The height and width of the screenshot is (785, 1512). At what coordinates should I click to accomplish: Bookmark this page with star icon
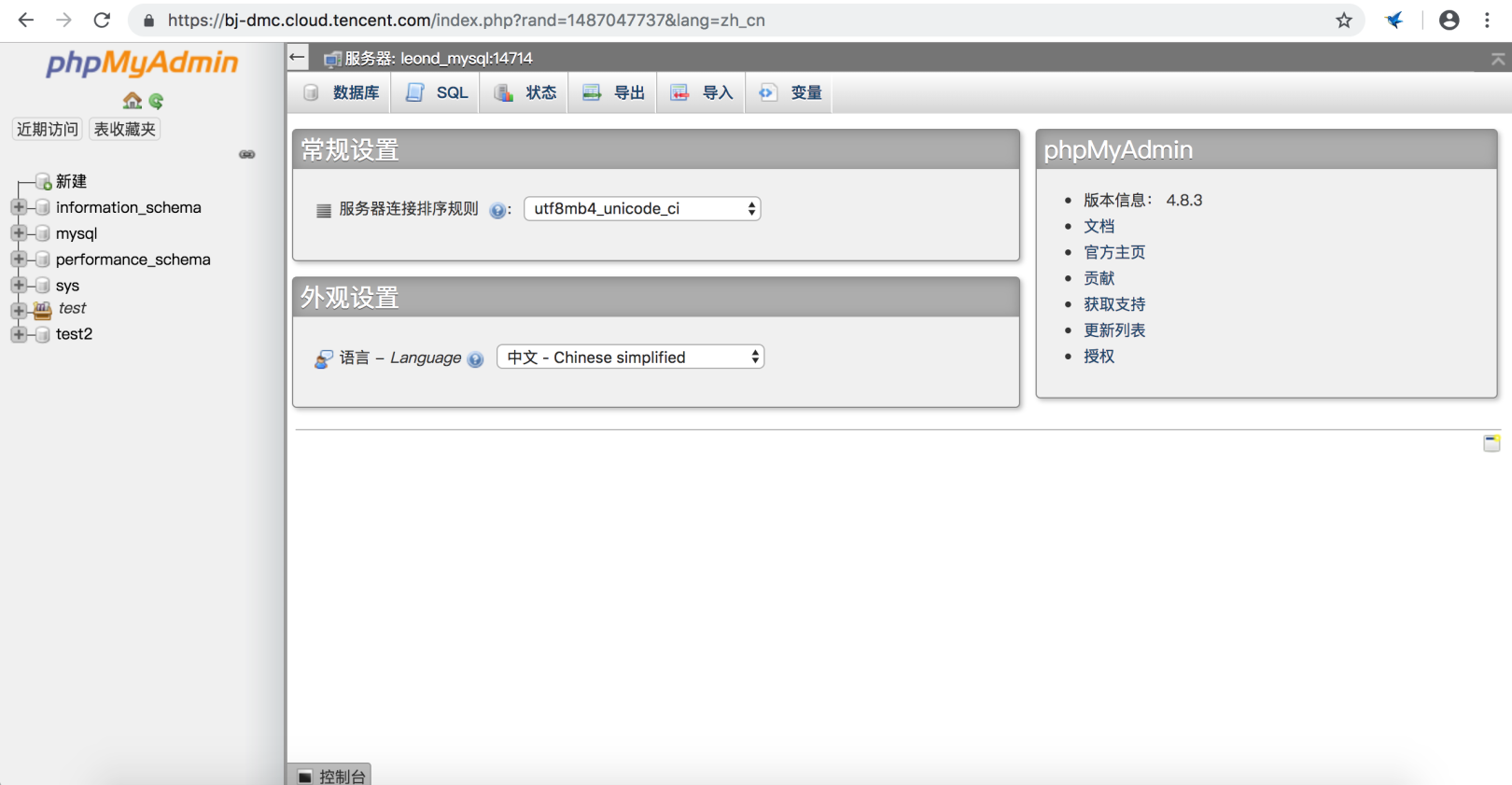click(1343, 20)
